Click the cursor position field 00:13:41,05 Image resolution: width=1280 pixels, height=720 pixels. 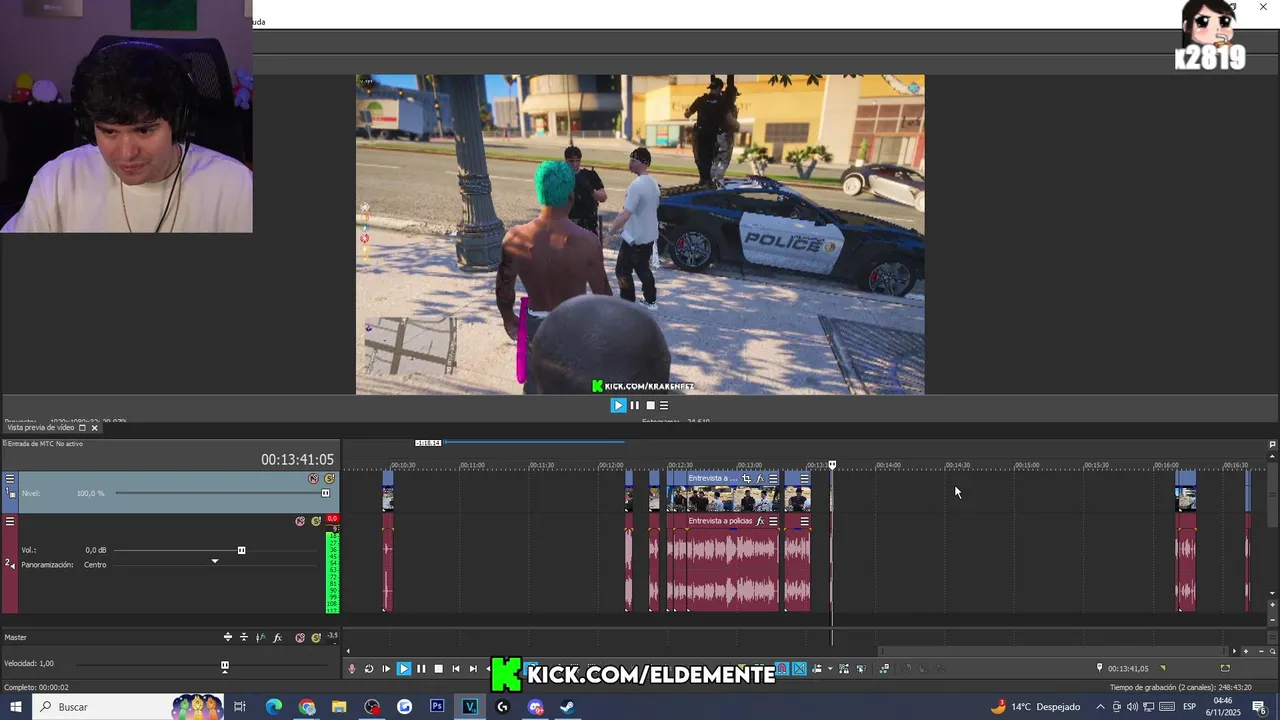tap(1128, 668)
